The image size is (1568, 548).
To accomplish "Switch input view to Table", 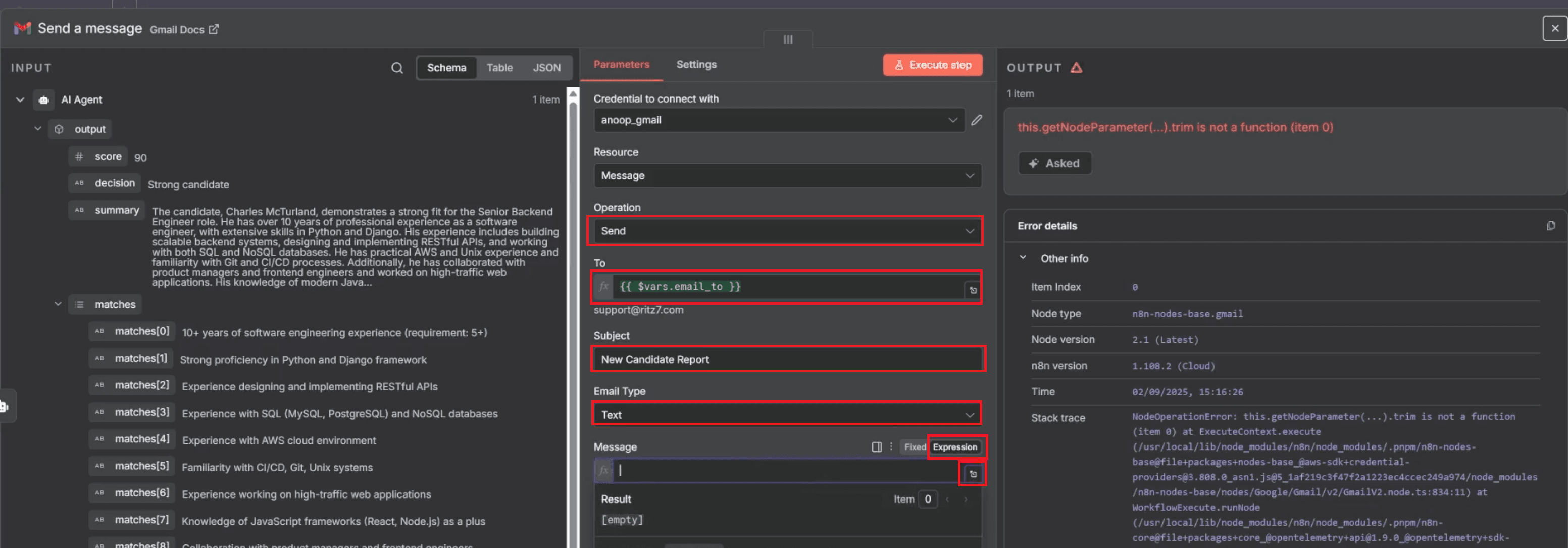I will (x=499, y=68).
